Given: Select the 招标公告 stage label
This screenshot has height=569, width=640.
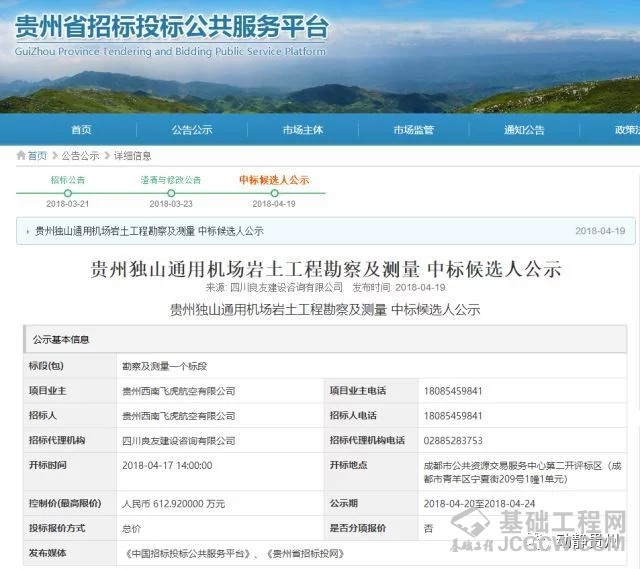Looking at the screenshot, I should (68, 180).
